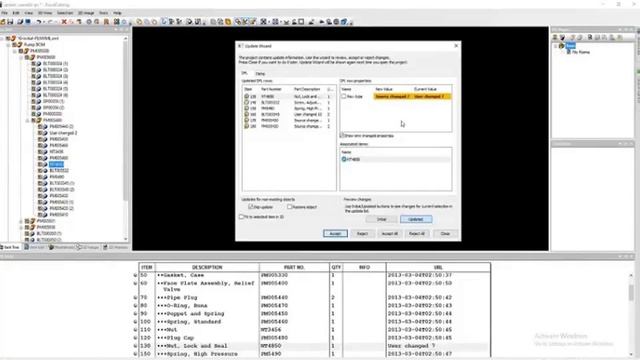
Task: Click the Reject button
Action: (x=362, y=233)
